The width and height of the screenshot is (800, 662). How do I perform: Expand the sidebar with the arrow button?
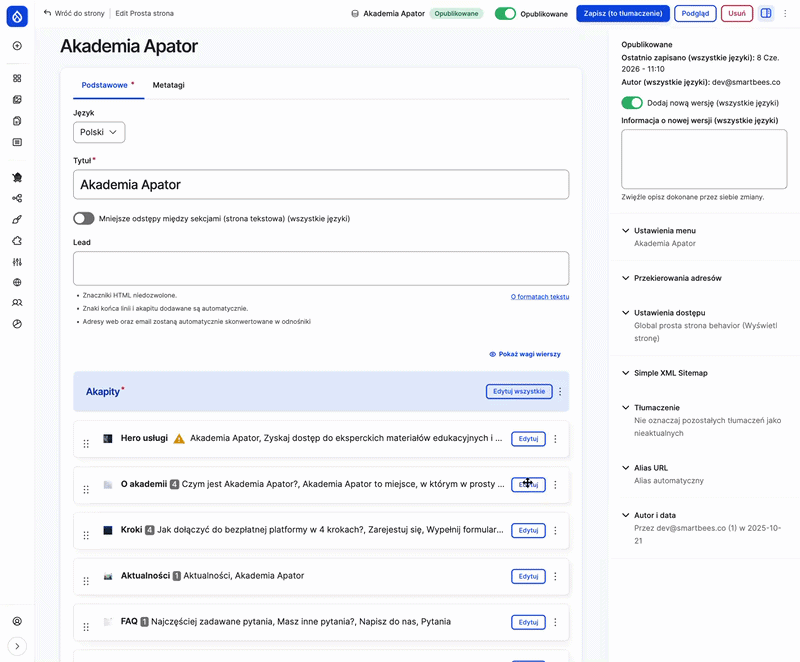tap(17, 646)
